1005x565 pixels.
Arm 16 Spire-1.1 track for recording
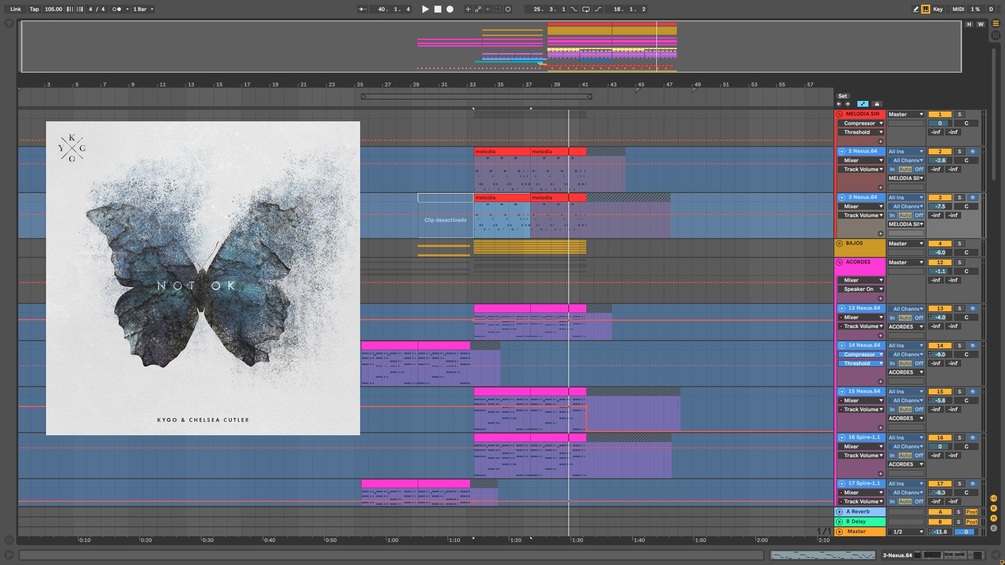tap(972, 438)
